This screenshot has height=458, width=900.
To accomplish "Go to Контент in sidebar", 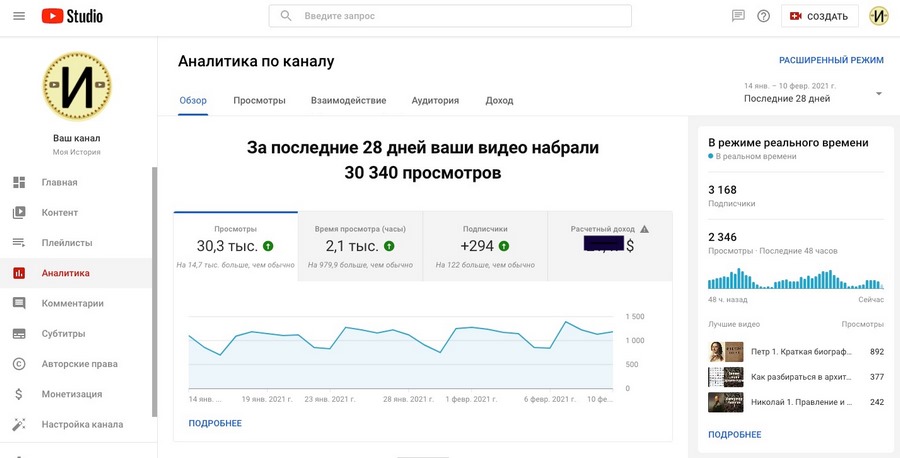I will [x=59, y=213].
